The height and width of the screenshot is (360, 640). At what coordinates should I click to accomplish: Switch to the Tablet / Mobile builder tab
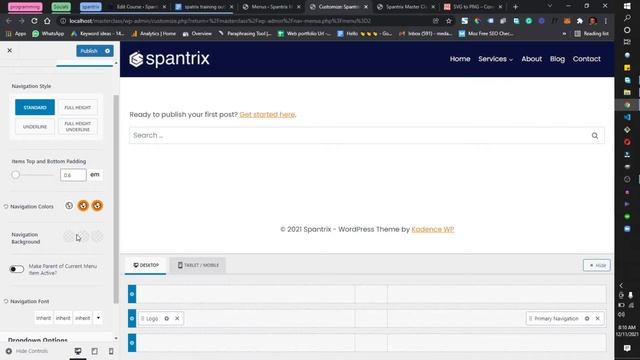(198, 265)
